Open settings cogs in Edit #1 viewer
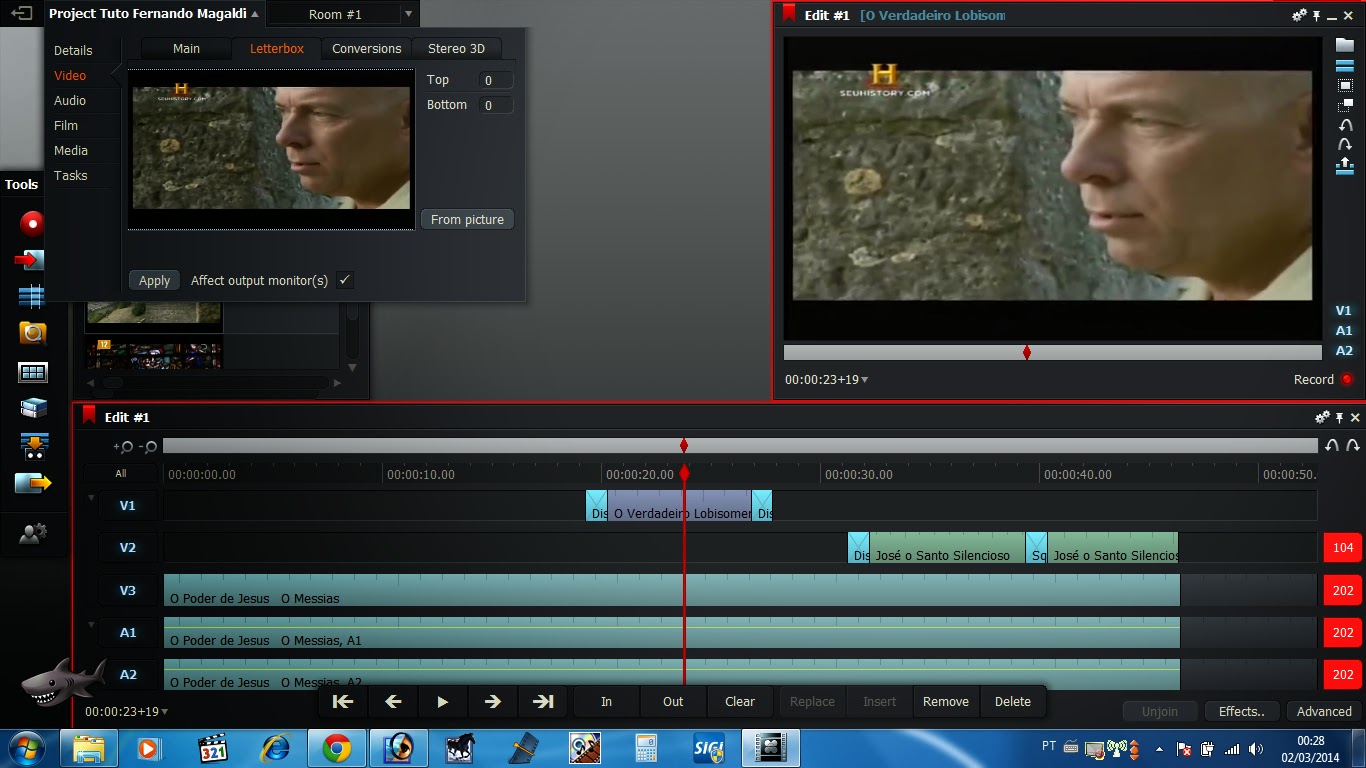The width and height of the screenshot is (1366, 768). tap(1299, 15)
